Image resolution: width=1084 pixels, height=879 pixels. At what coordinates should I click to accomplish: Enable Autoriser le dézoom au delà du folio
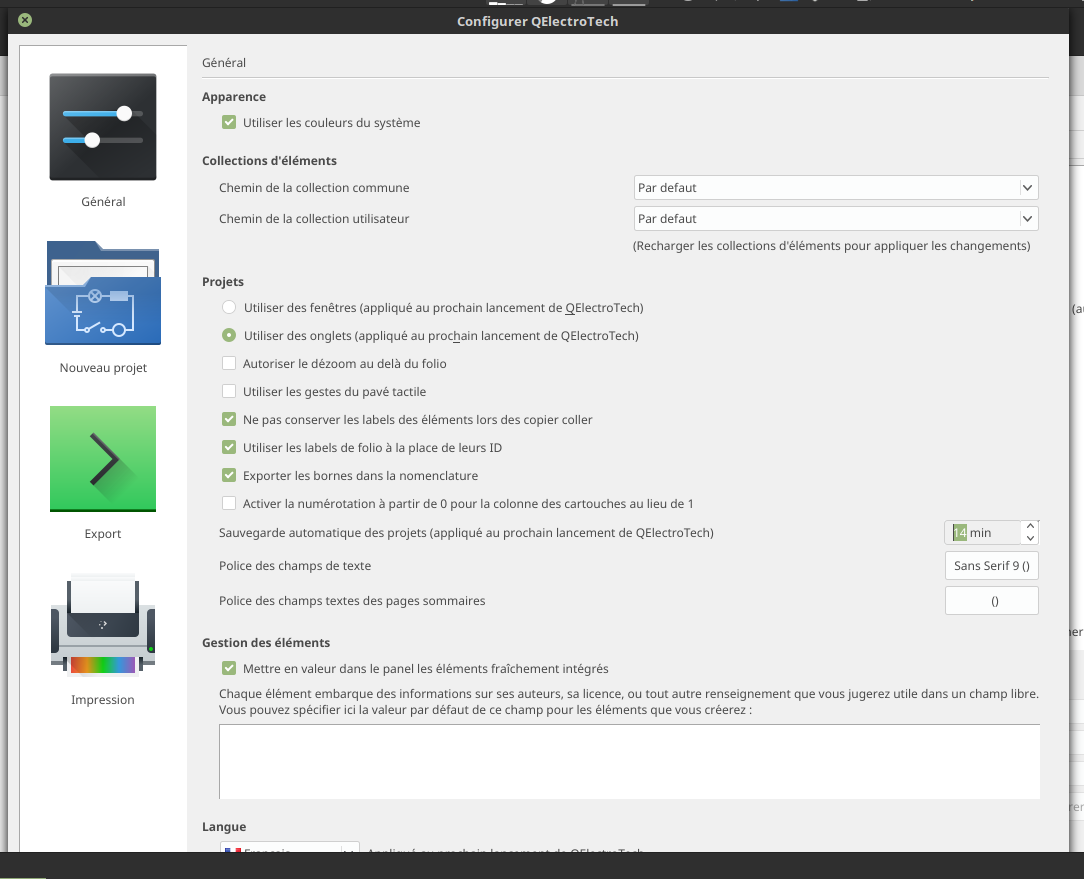[230, 364]
